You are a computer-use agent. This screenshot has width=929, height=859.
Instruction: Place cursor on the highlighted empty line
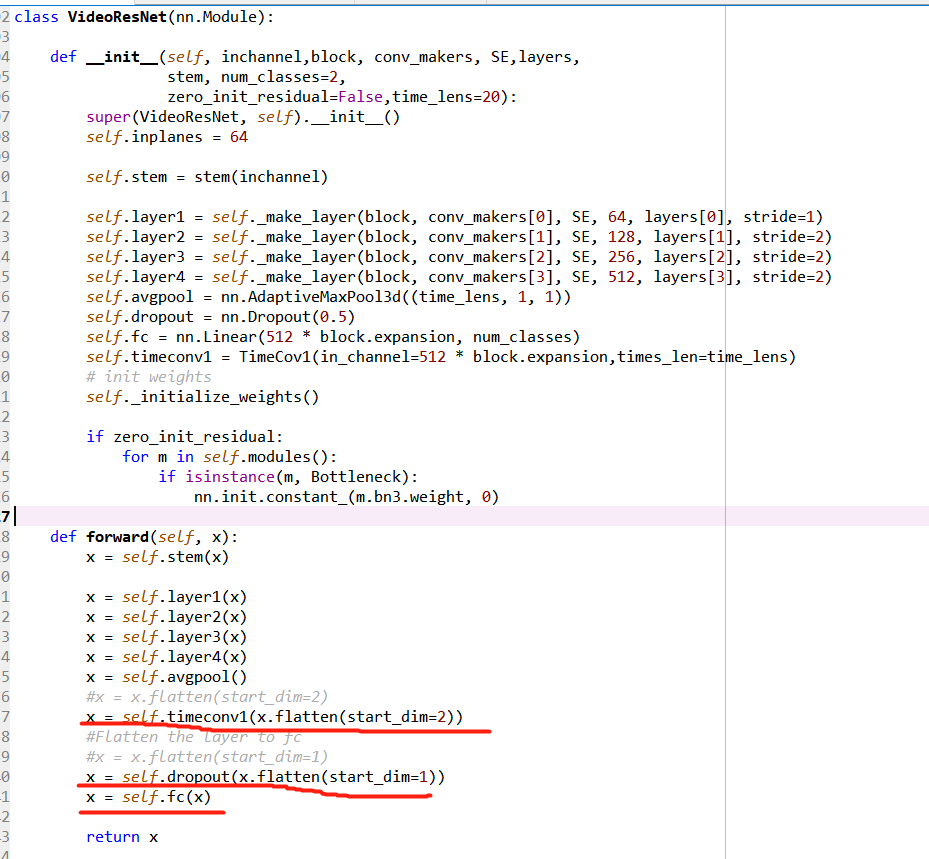tap(400, 516)
